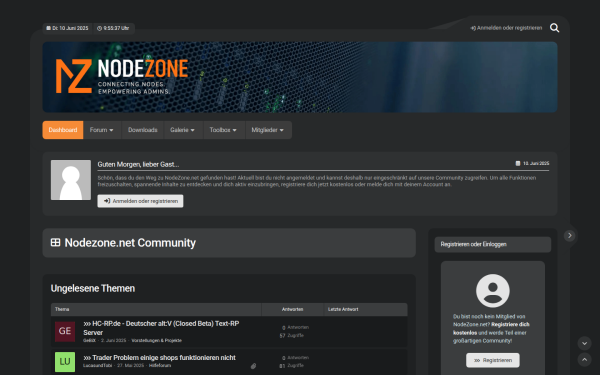The height and width of the screenshot is (375, 600).
Task: Click the 'Registriere dich kostenlos' bold text
Action: click(491, 329)
